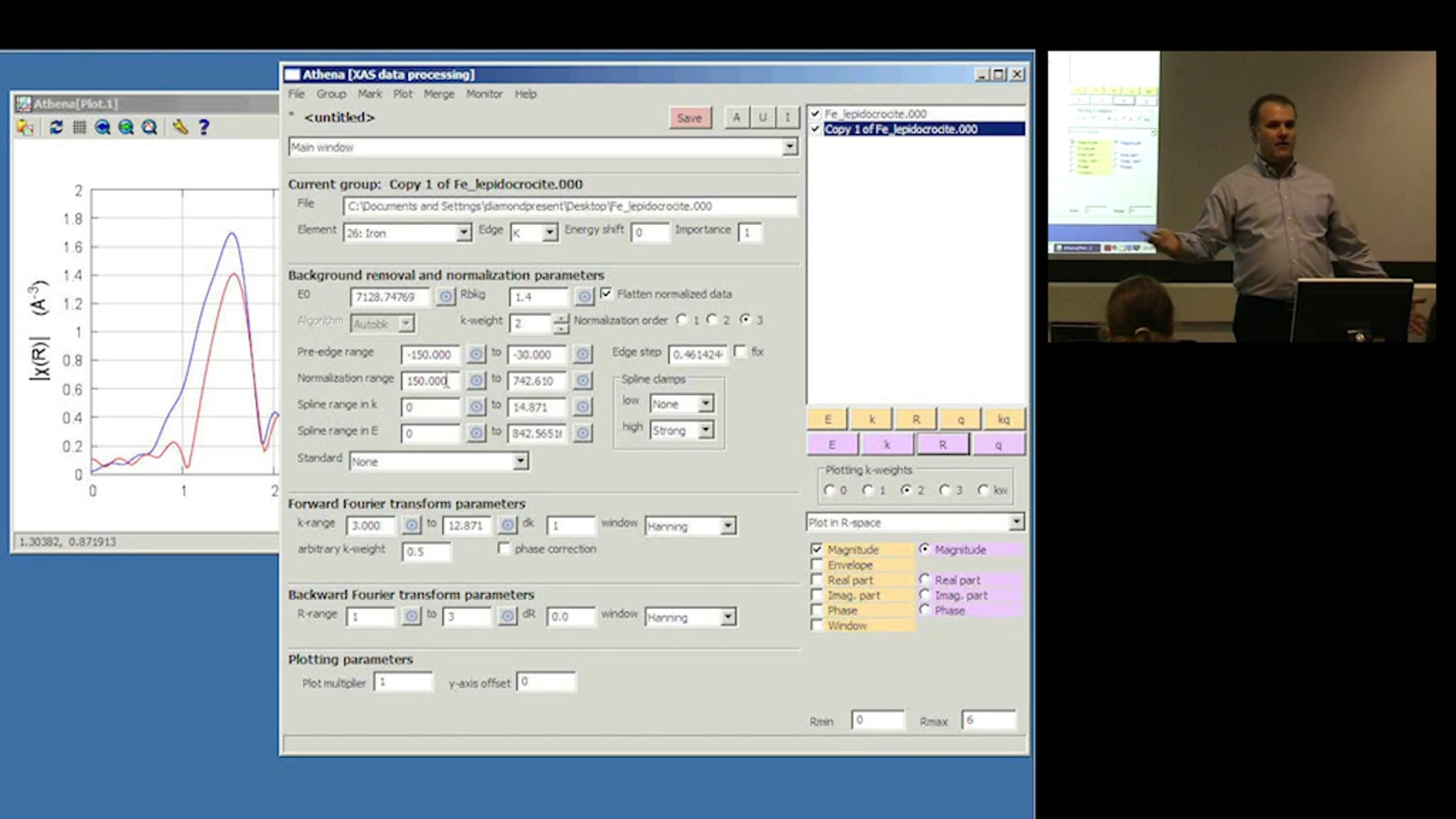Viewport: 1456px width, 819px height.
Task: Click the pluck button beside E0 field
Action: (x=446, y=297)
